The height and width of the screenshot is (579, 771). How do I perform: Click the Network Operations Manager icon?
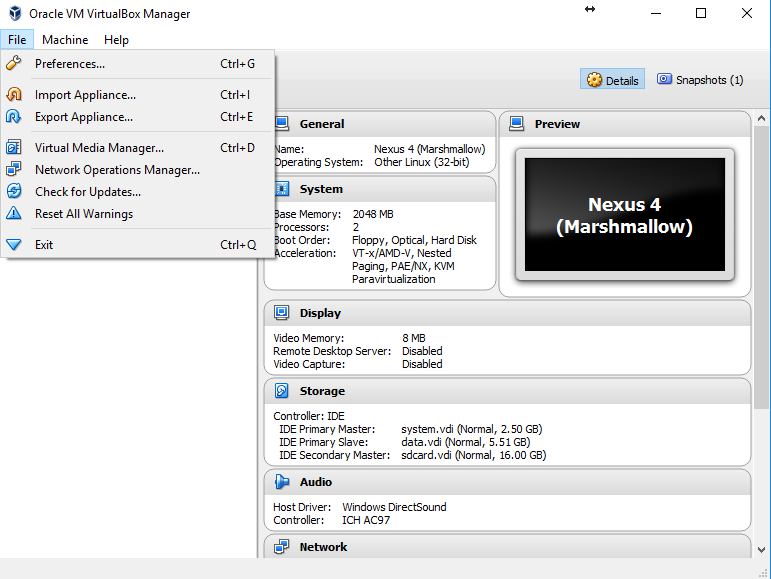(14, 170)
